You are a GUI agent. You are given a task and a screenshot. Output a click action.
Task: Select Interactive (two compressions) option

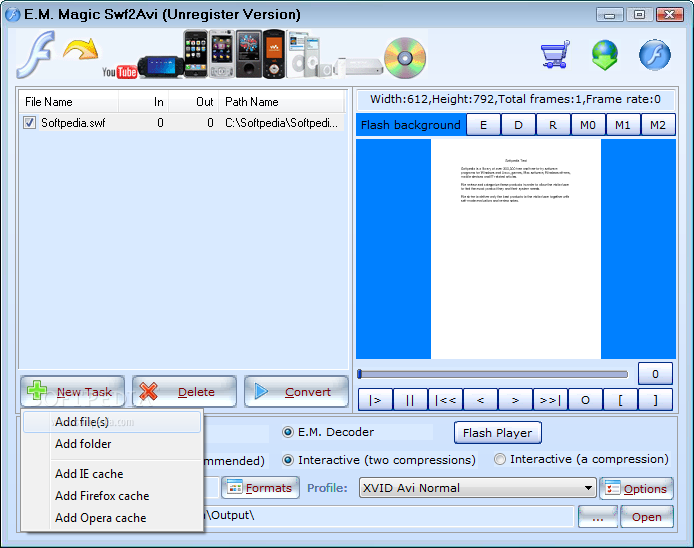pos(288,460)
